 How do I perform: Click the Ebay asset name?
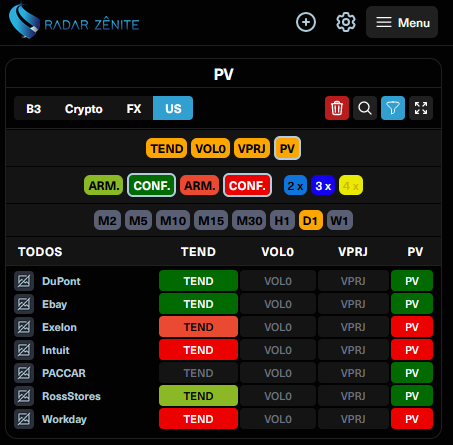tap(54, 304)
